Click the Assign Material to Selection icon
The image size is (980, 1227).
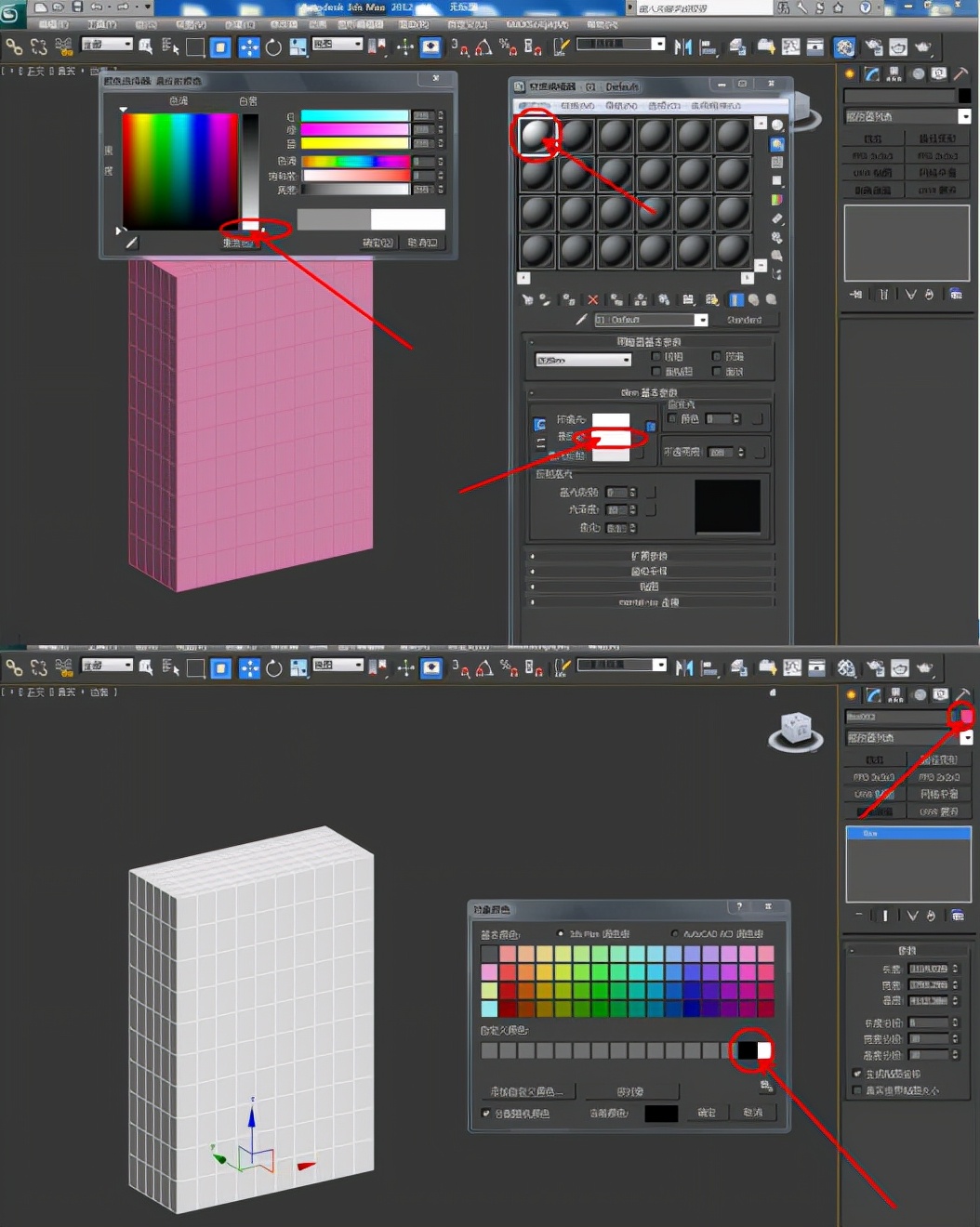[568, 298]
